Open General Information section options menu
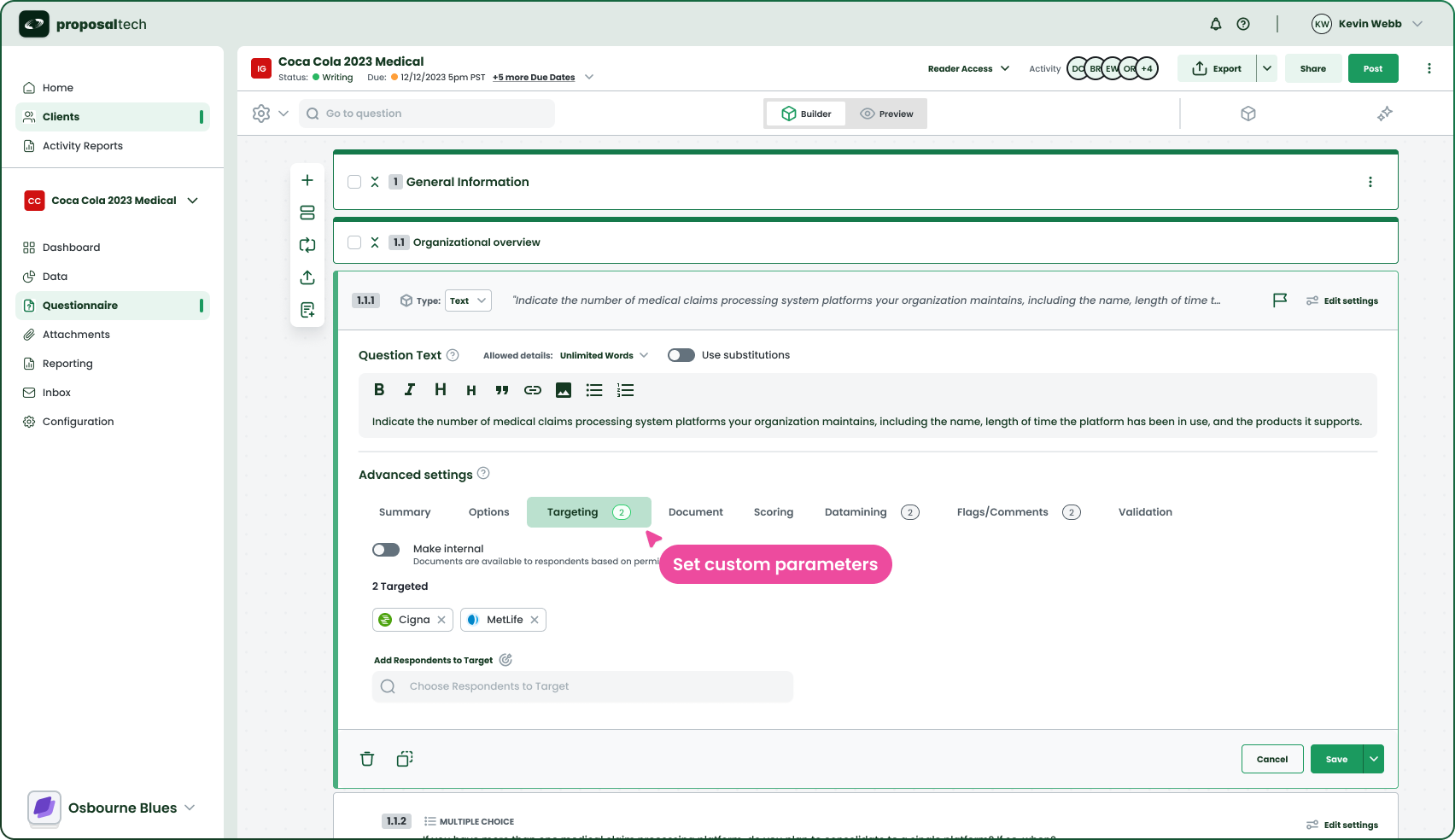The width and height of the screenshot is (1455, 840). pyautogui.click(x=1370, y=182)
